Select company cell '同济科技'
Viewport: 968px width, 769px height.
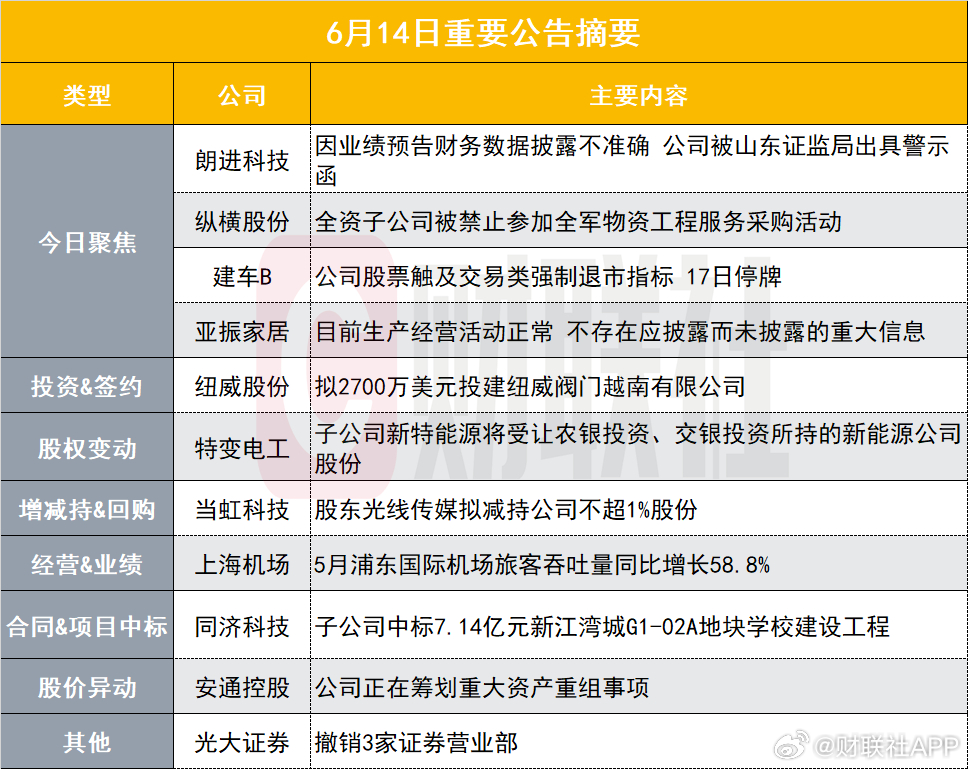tap(242, 626)
